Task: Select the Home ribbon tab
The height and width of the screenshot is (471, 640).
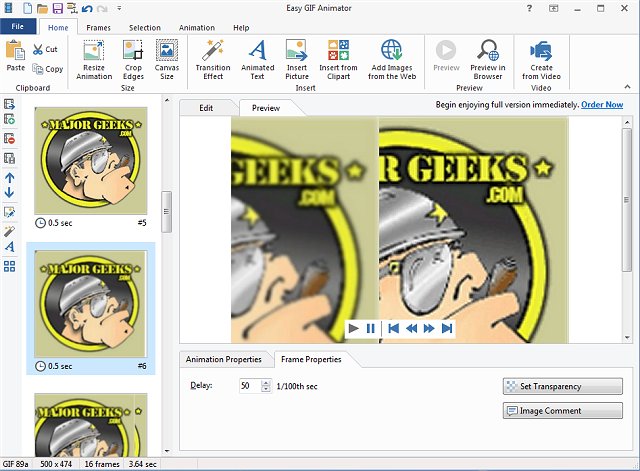Action: [58, 28]
